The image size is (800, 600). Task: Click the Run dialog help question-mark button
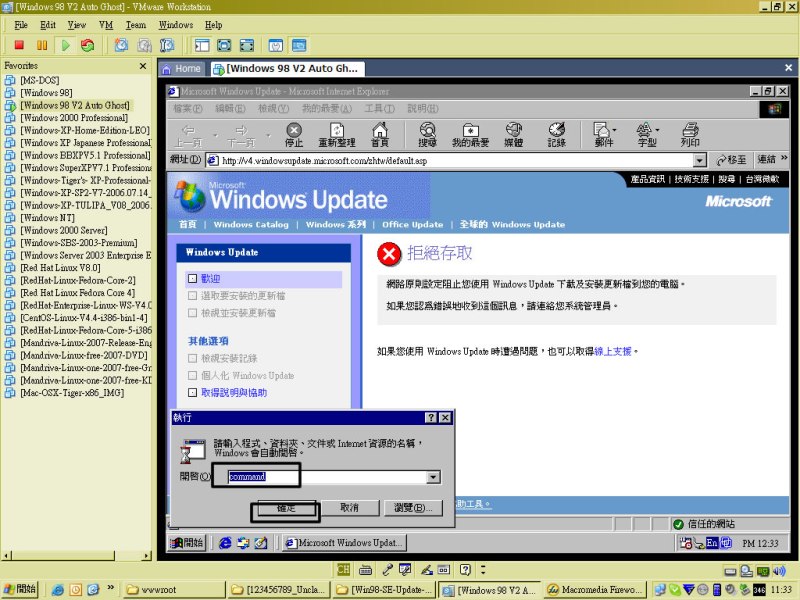click(x=431, y=417)
